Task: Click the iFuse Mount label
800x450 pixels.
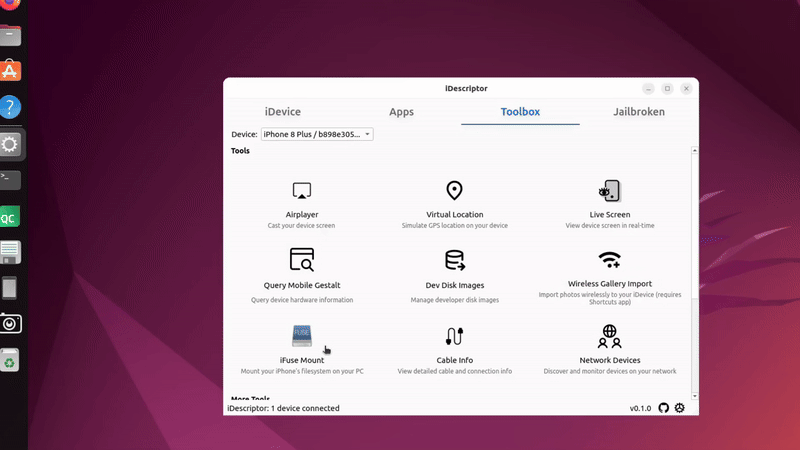Action: [x=302, y=360]
